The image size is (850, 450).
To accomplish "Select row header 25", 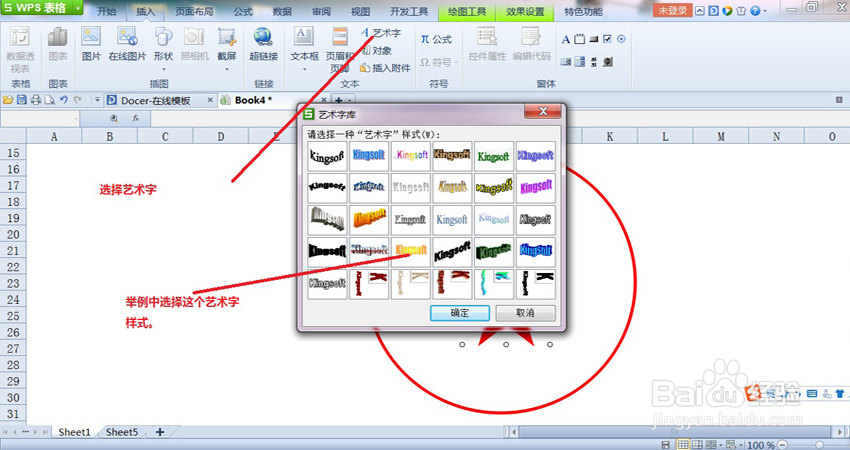I will 13,316.
